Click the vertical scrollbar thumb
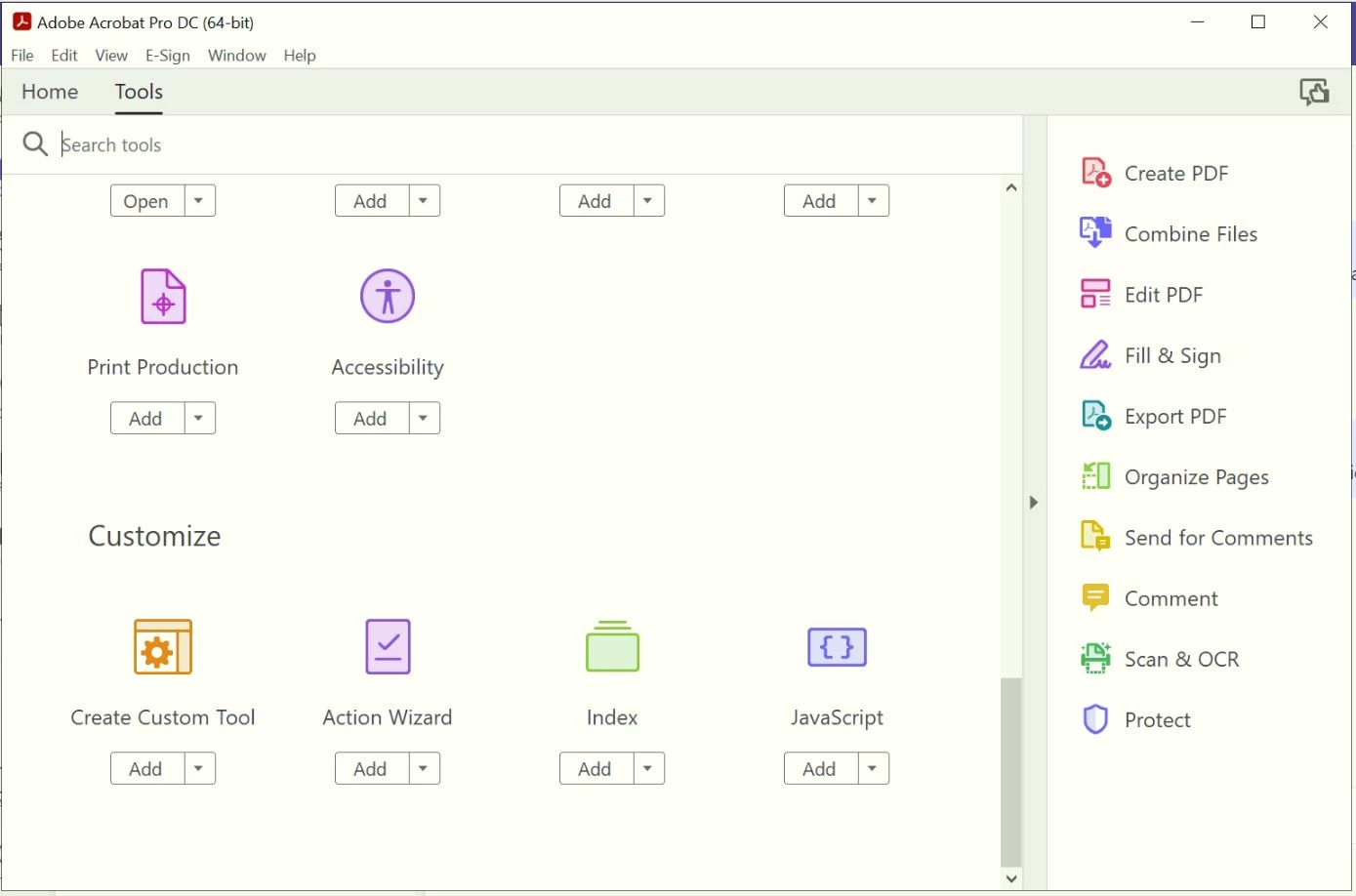Screen dimensions: 1356x896 1011,771
